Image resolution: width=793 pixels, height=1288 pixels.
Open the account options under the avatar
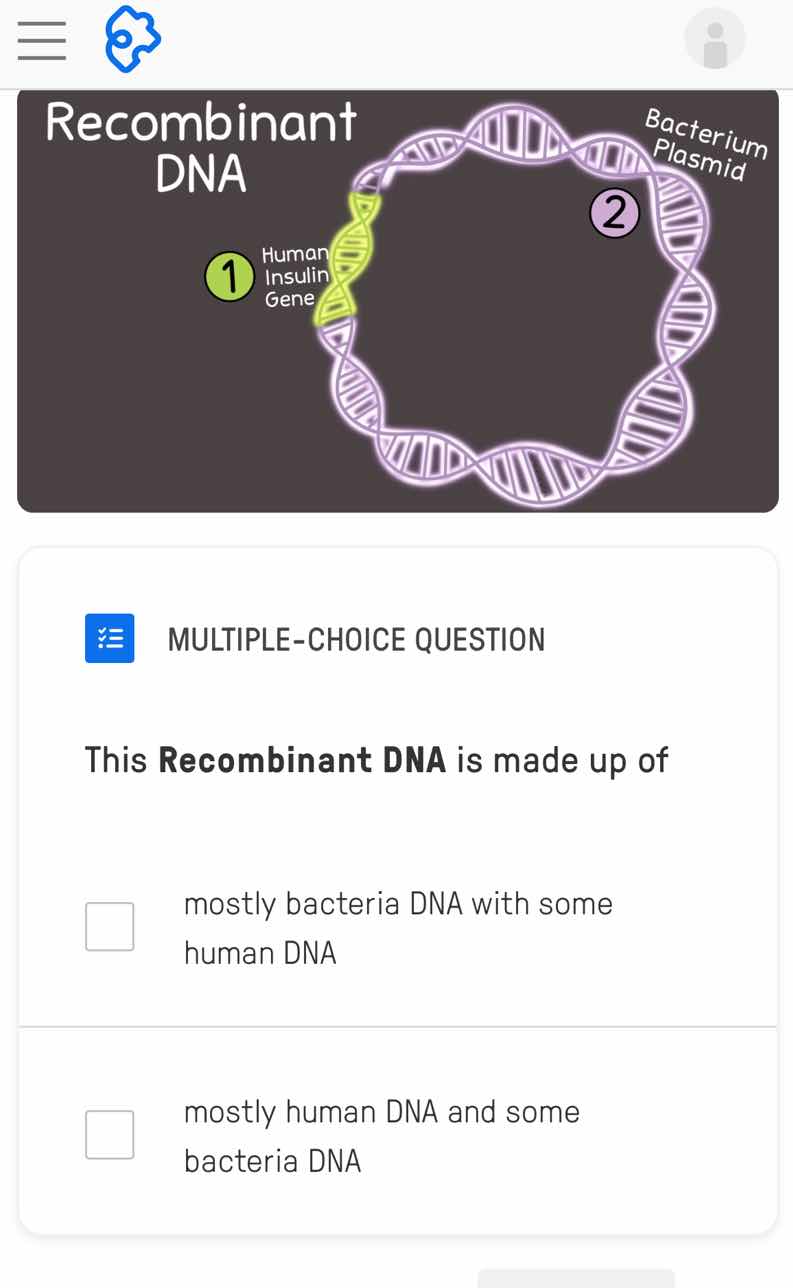click(x=714, y=38)
